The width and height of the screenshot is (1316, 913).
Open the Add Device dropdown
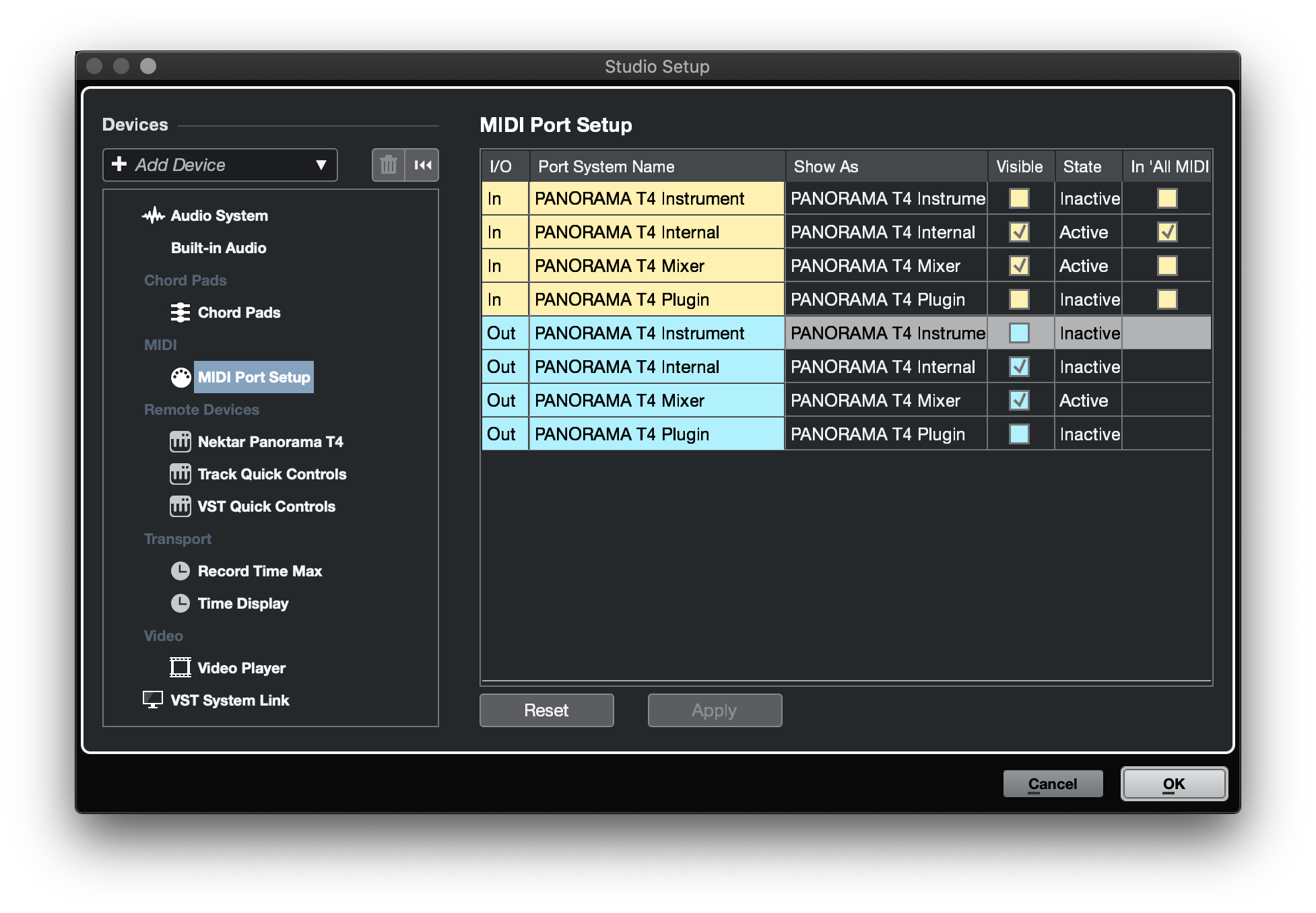pos(220,165)
